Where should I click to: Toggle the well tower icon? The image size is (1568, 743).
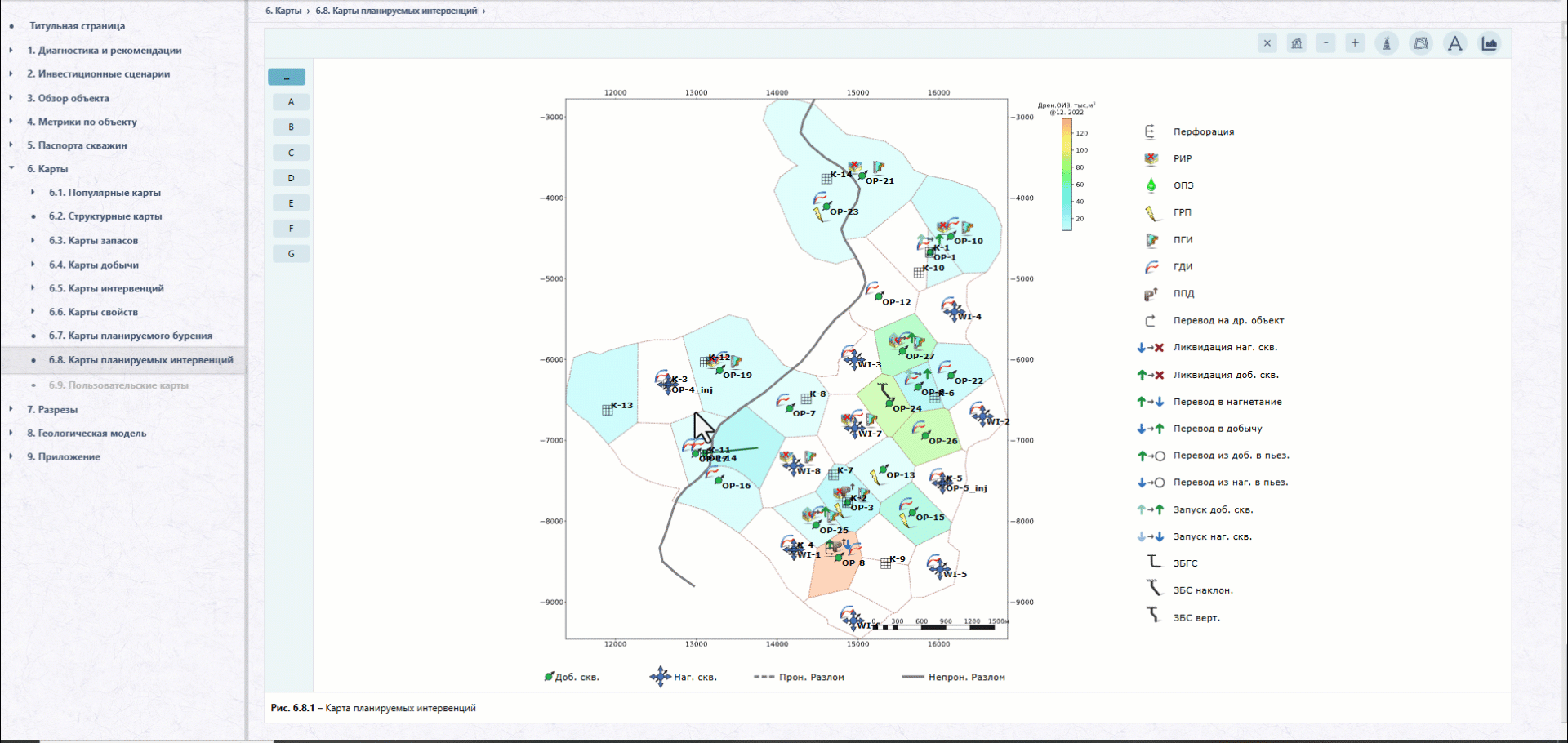1387,44
